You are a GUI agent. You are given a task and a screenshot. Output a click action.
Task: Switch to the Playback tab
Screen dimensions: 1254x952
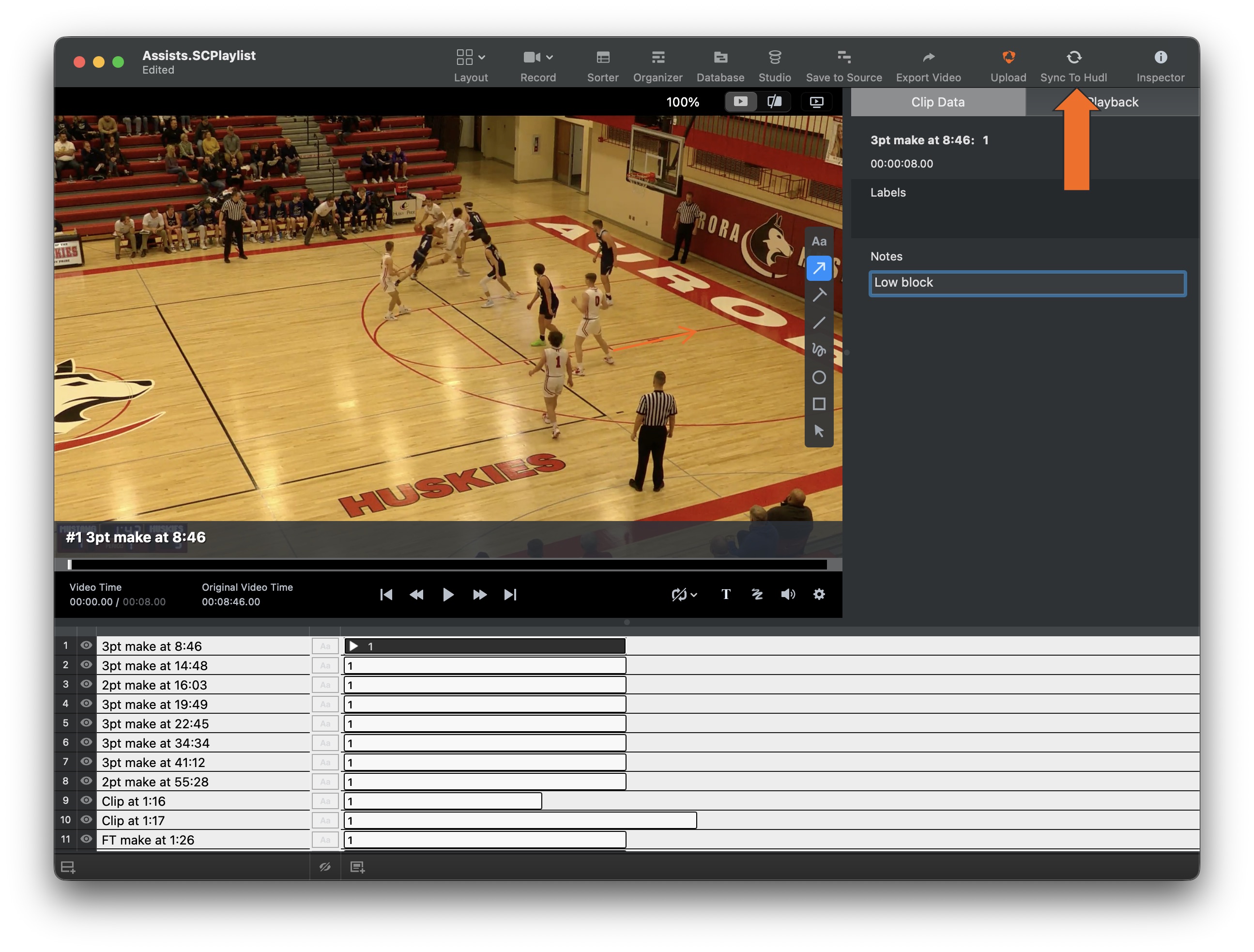tap(1112, 102)
